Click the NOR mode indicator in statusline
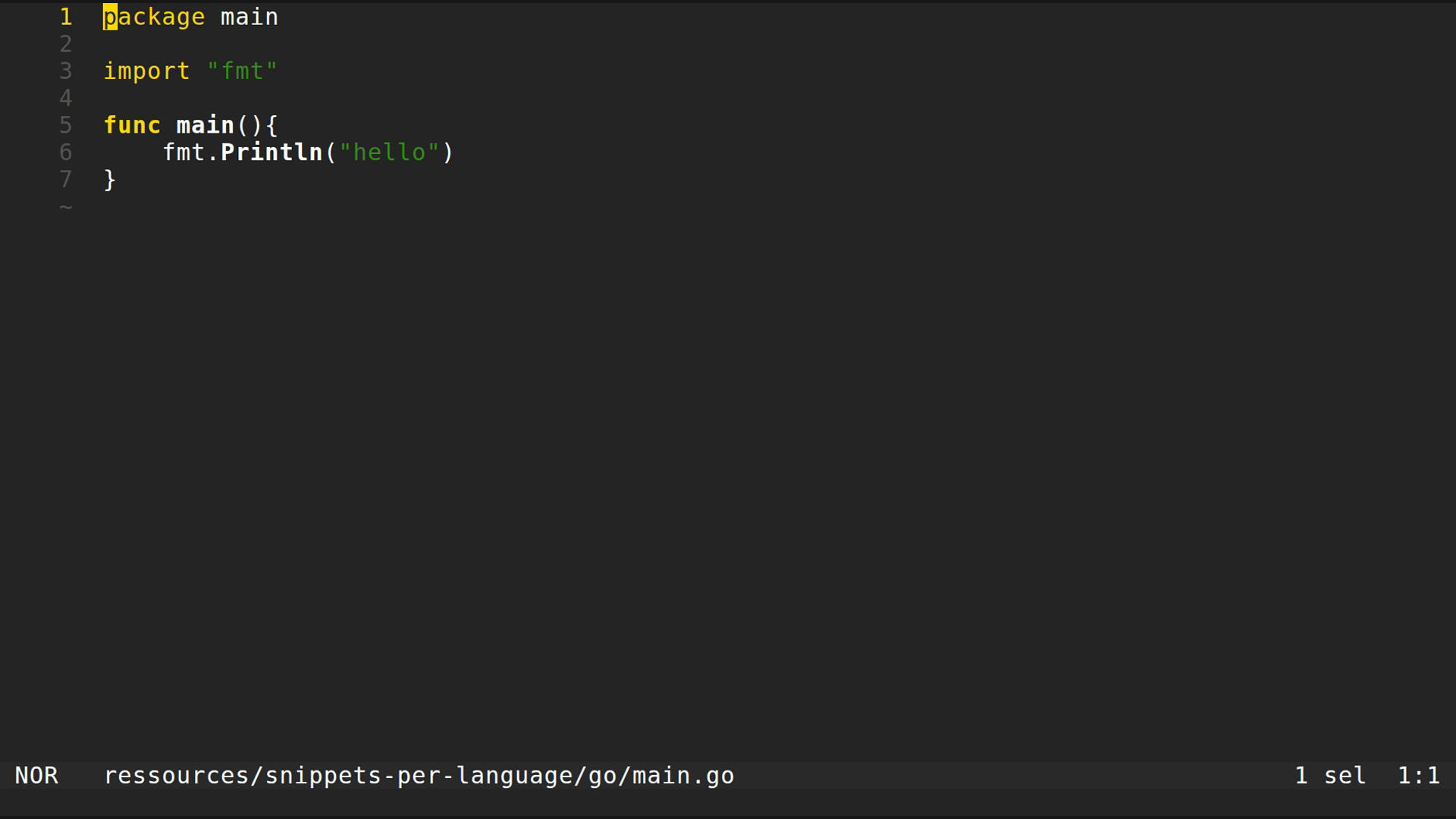This screenshot has height=819, width=1456. click(x=36, y=776)
